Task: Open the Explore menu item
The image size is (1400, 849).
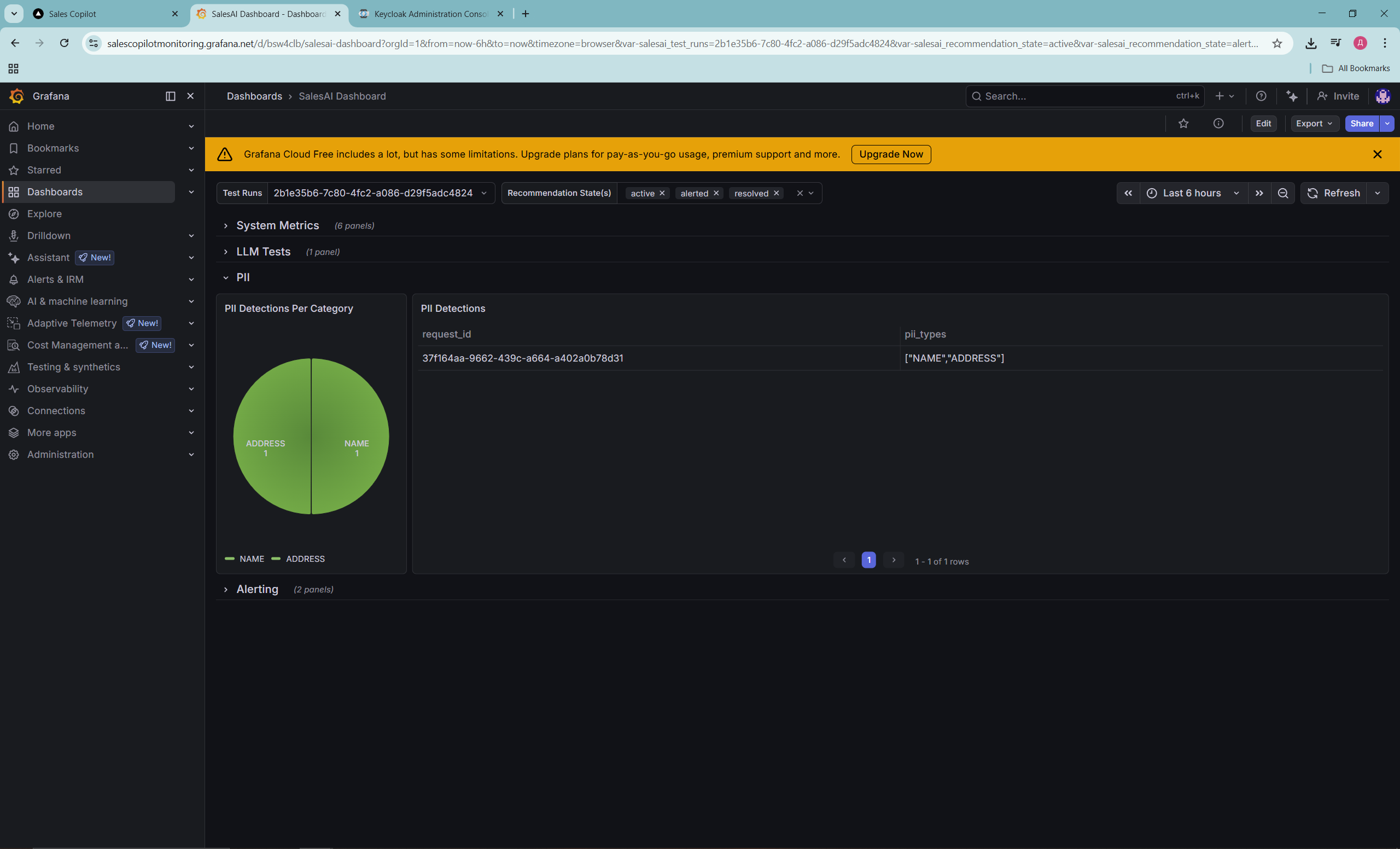Action: click(x=44, y=214)
